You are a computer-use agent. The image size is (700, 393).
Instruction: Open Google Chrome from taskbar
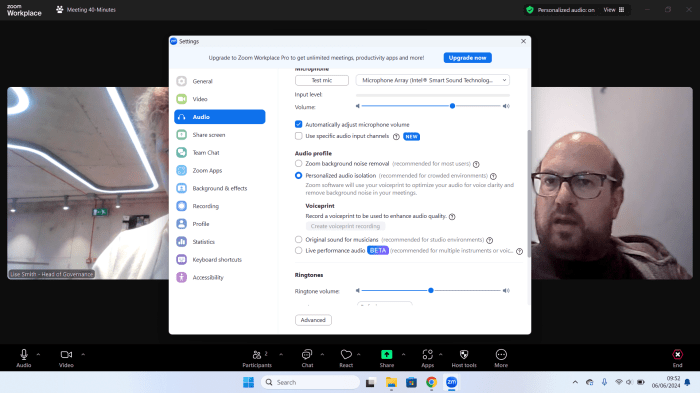(x=431, y=382)
